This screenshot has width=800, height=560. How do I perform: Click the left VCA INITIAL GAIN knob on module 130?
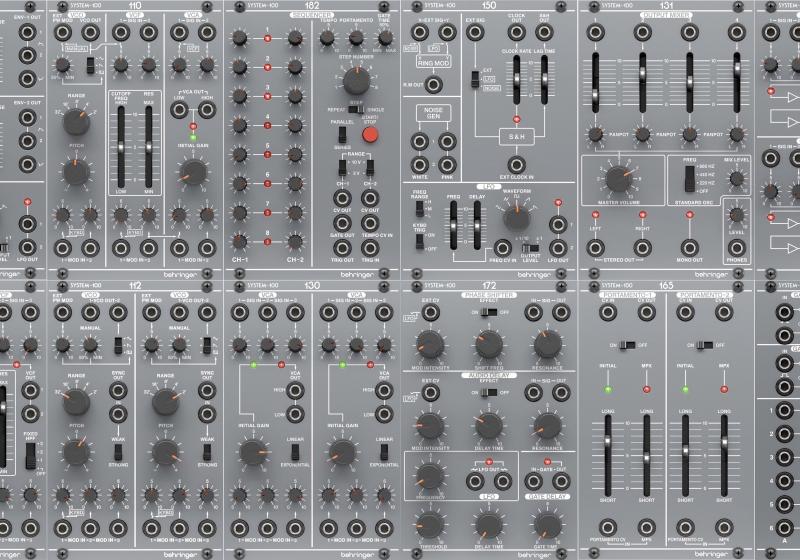click(x=253, y=452)
